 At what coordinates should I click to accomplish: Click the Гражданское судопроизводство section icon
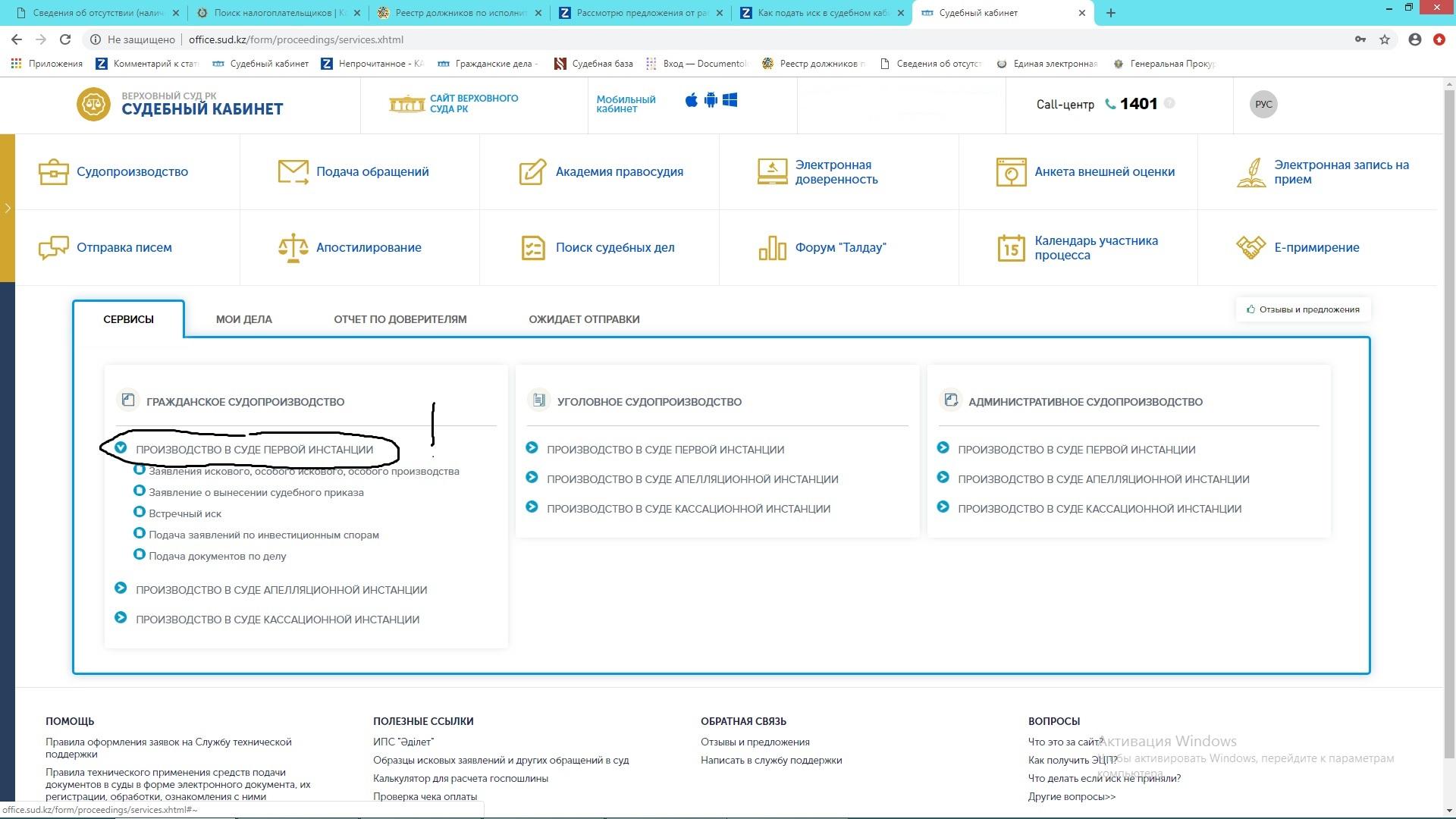128,400
